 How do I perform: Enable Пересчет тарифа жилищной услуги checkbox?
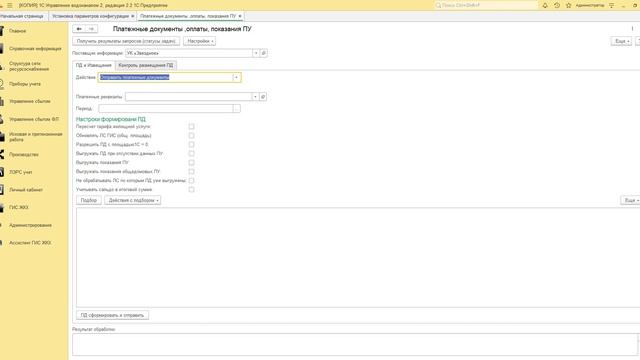191,127
